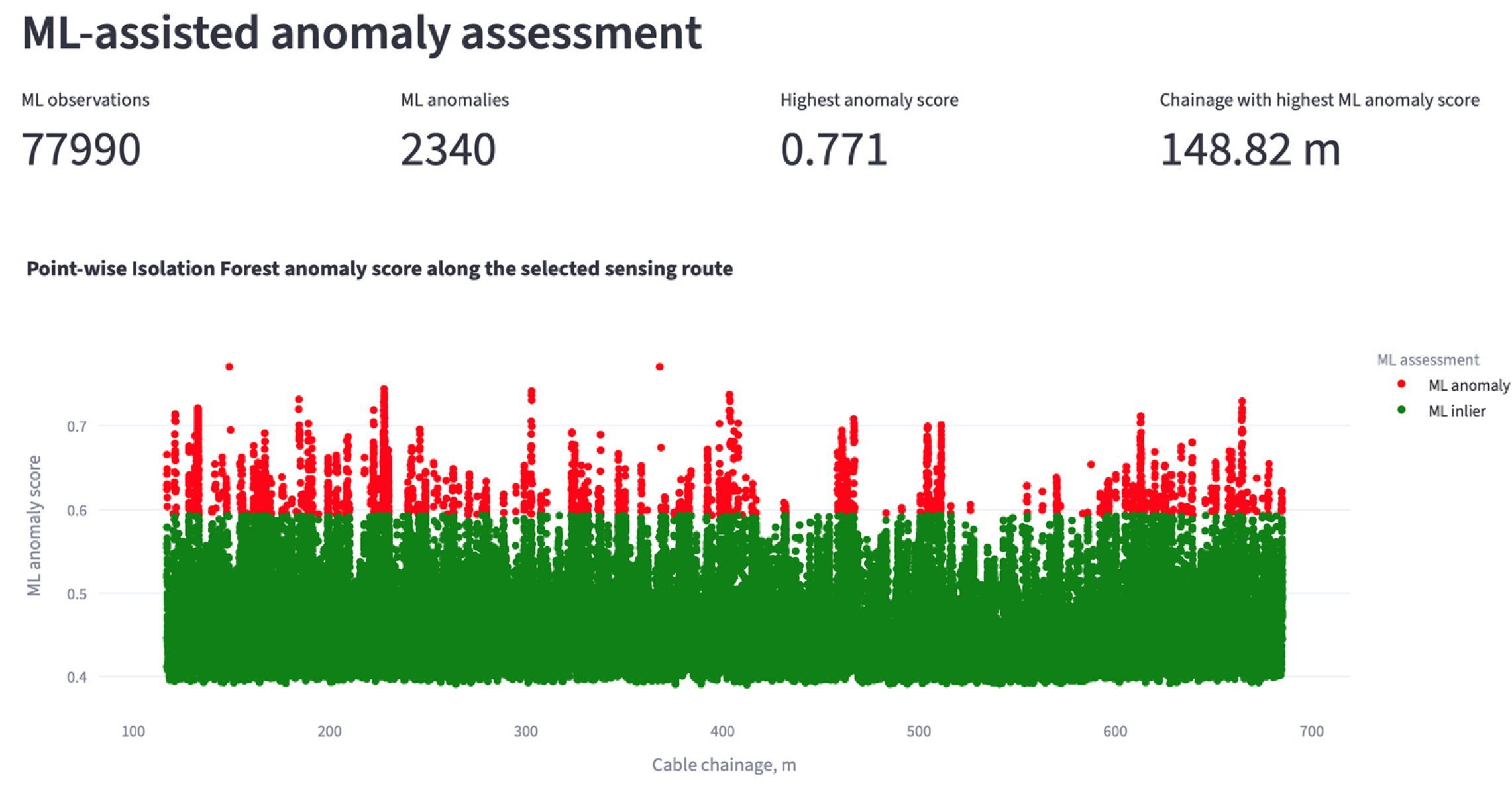Image resolution: width=1512 pixels, height=792 pixels.
Task: Click the Cable chainage, m axis title
Action: (724, 766)
